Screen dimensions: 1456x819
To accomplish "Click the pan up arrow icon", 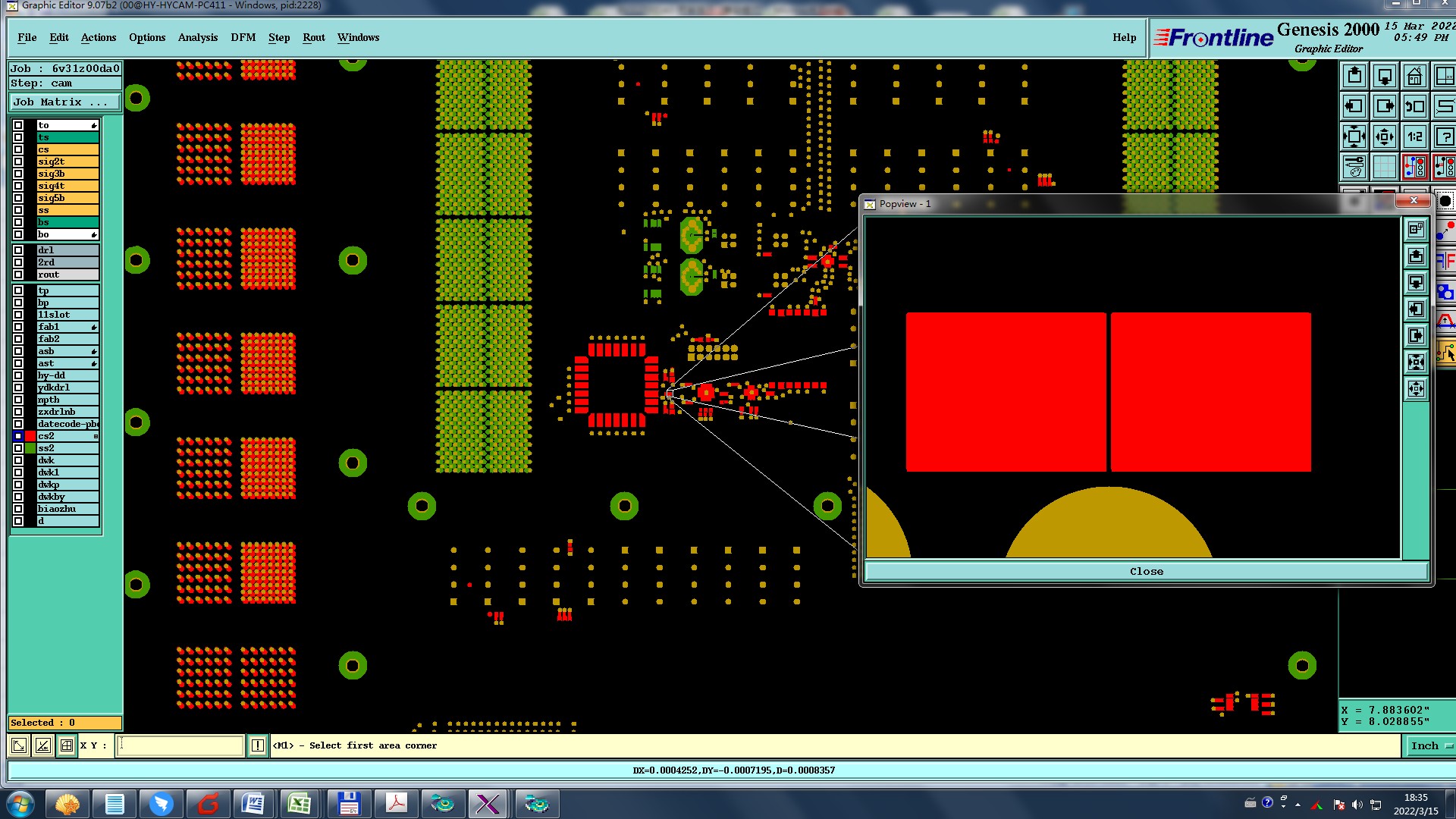I will 1354,77.
